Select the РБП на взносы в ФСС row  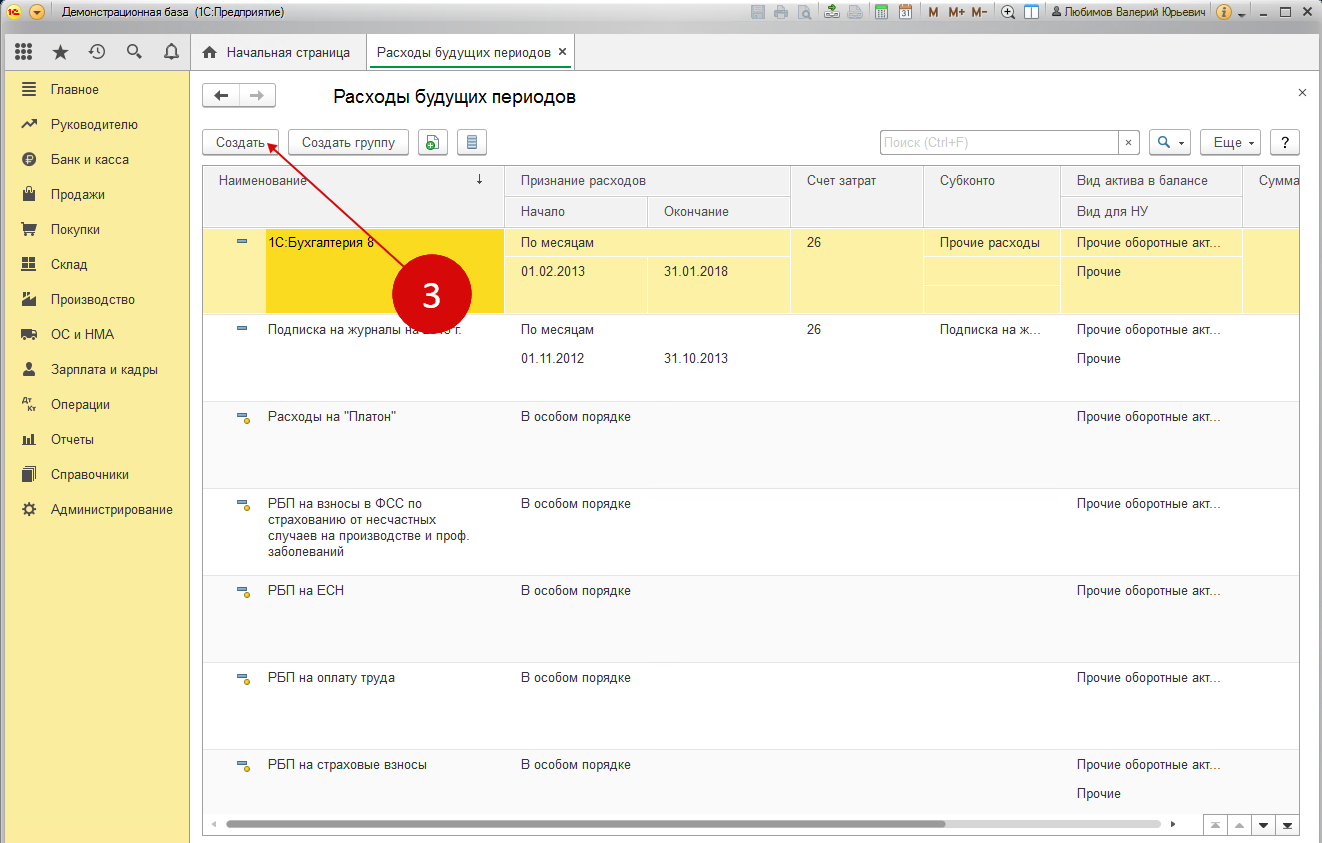pos(751,532)
